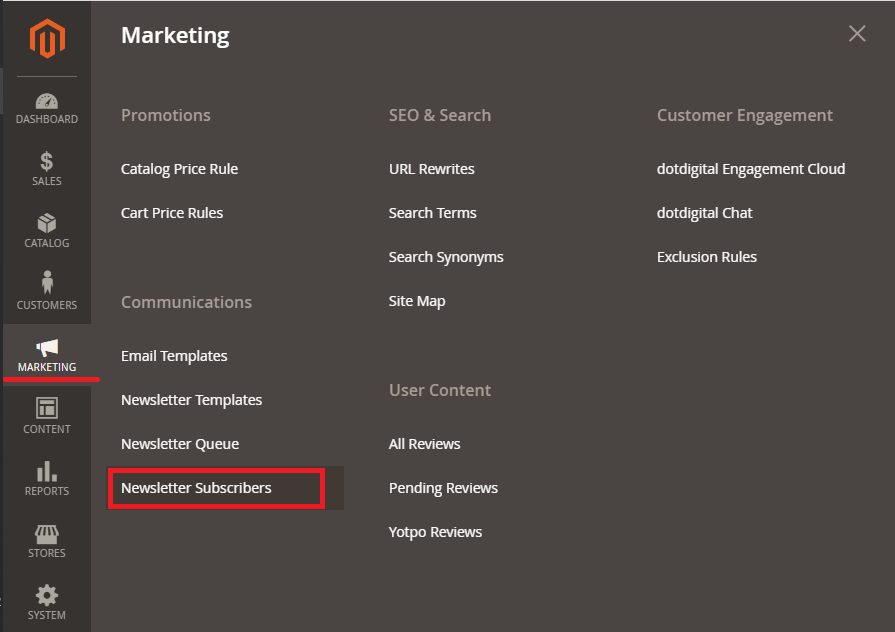
Task: Open Cart Price Rules
Action: point(172,213)
